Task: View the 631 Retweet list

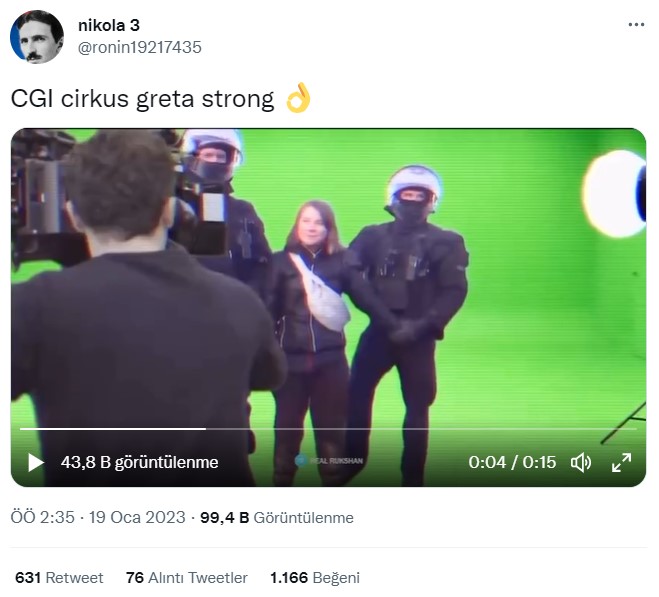Action: point(59,578)
